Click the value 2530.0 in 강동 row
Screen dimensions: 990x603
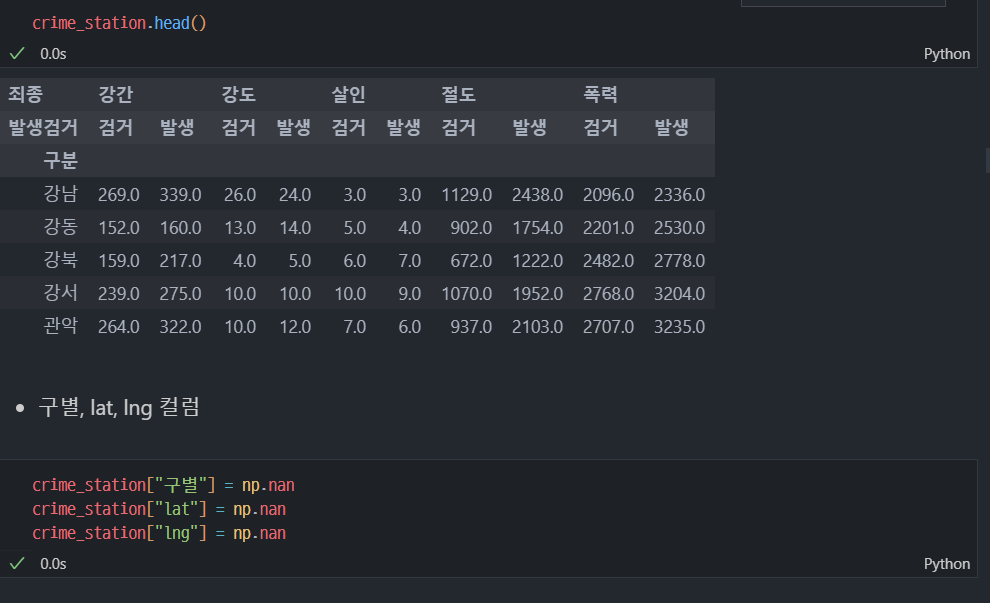click(679, 227)
